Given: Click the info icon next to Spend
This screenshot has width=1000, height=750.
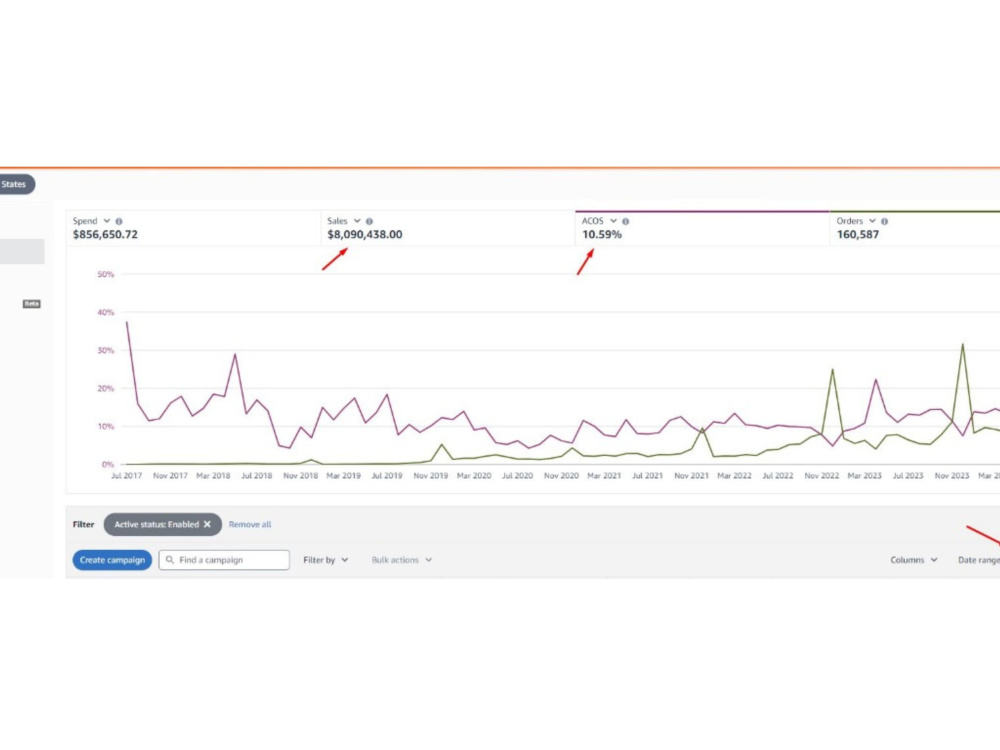Looking at the screenshot, I should pos(119,221).
